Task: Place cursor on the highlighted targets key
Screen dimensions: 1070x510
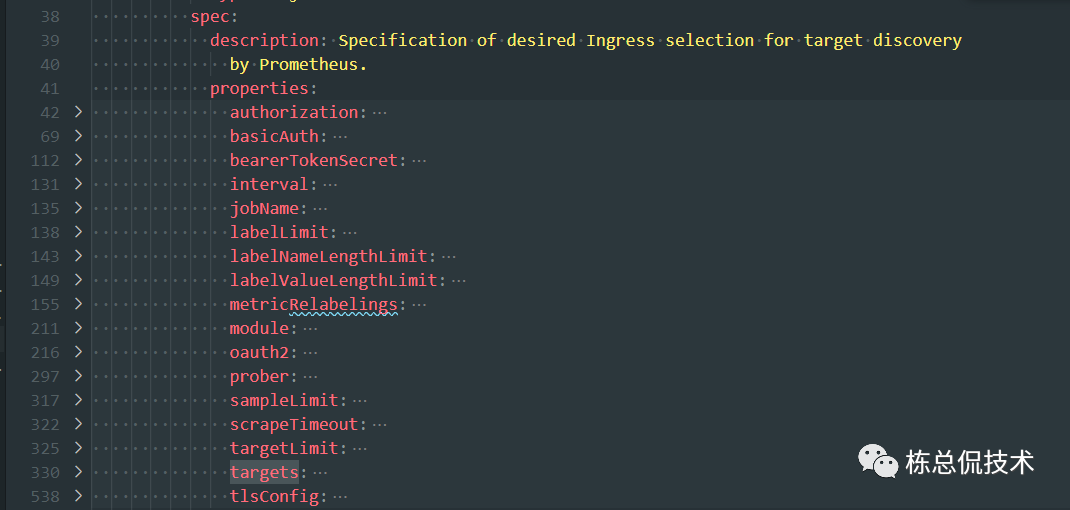Action: pos(264,472)
